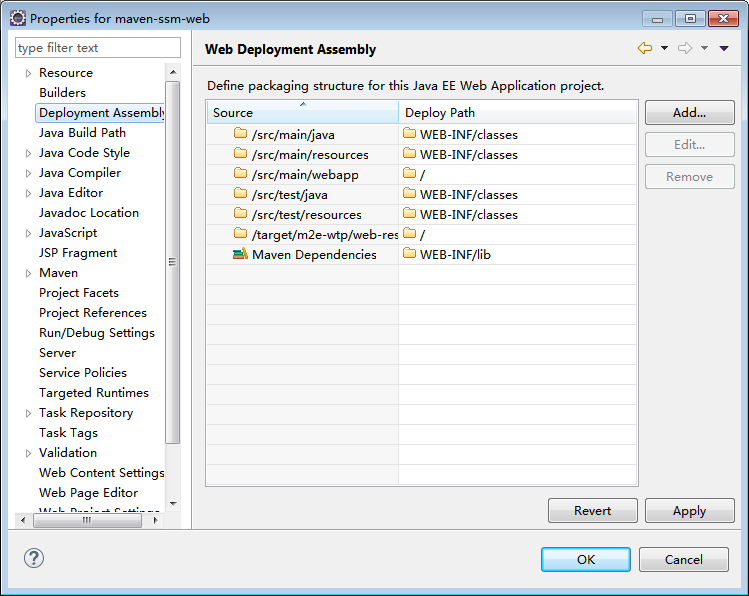Select JSP Fragment in the tree
749x596 pixels.
(78, 253)
